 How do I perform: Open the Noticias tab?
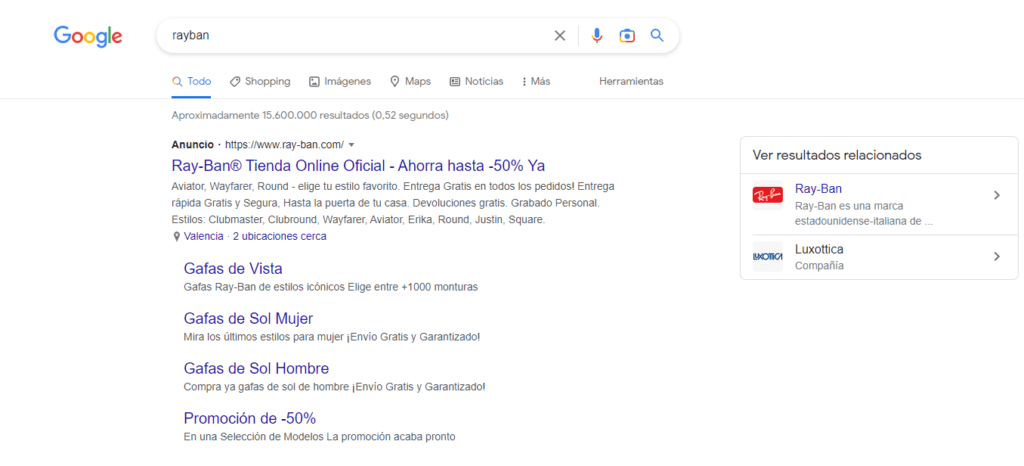(x=476, y=82)
